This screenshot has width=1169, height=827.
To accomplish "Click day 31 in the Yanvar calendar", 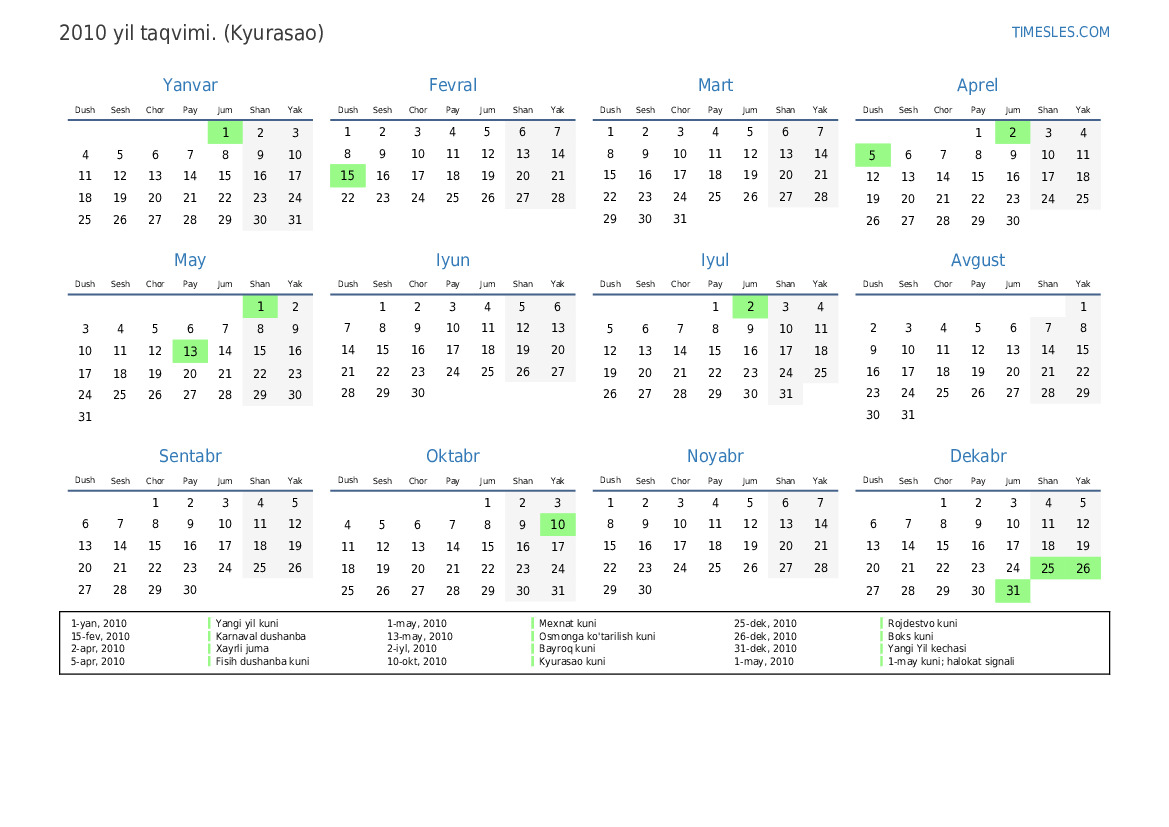I will (295, 220).
